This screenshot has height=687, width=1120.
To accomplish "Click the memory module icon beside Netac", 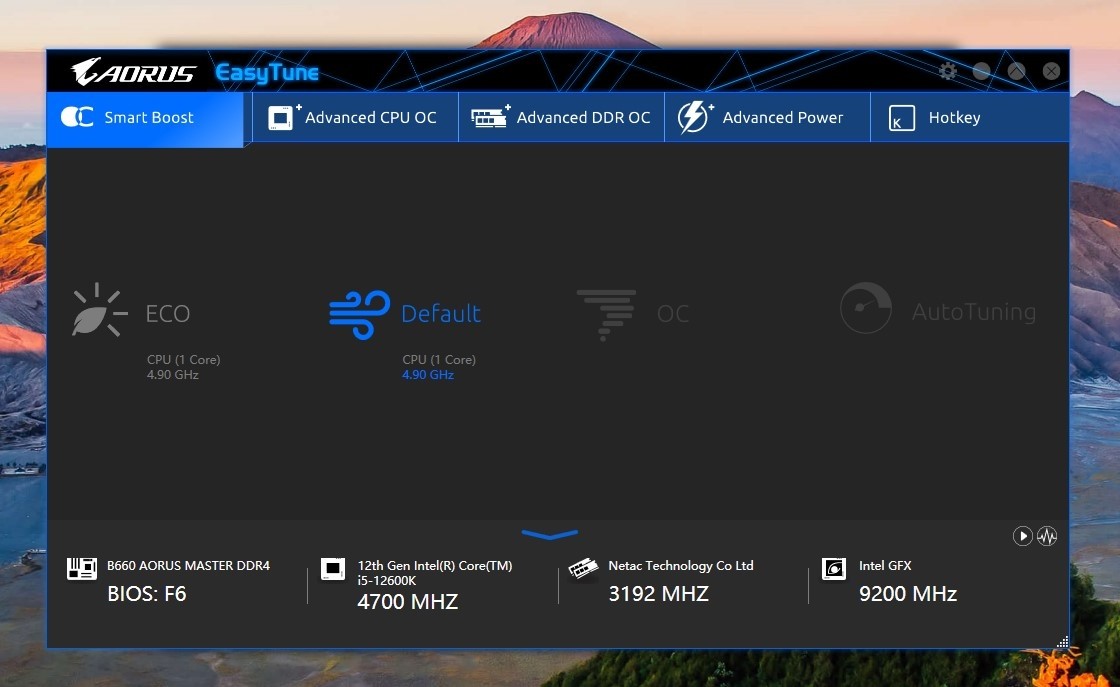I will 583,569.
